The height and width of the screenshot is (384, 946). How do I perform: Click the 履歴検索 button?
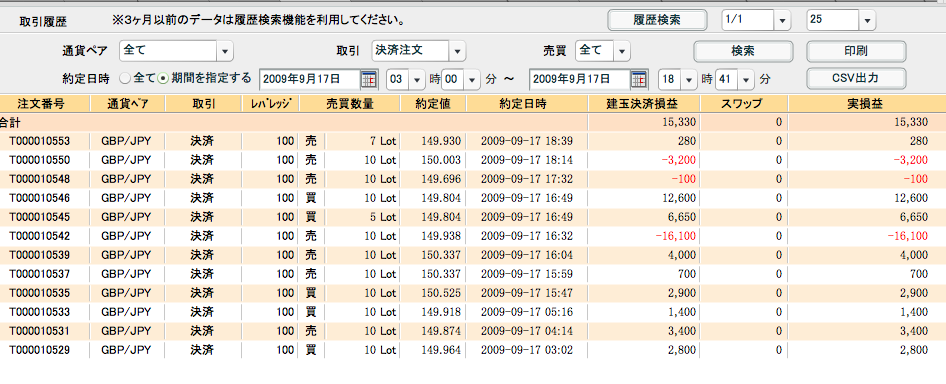tap(657, 20)
